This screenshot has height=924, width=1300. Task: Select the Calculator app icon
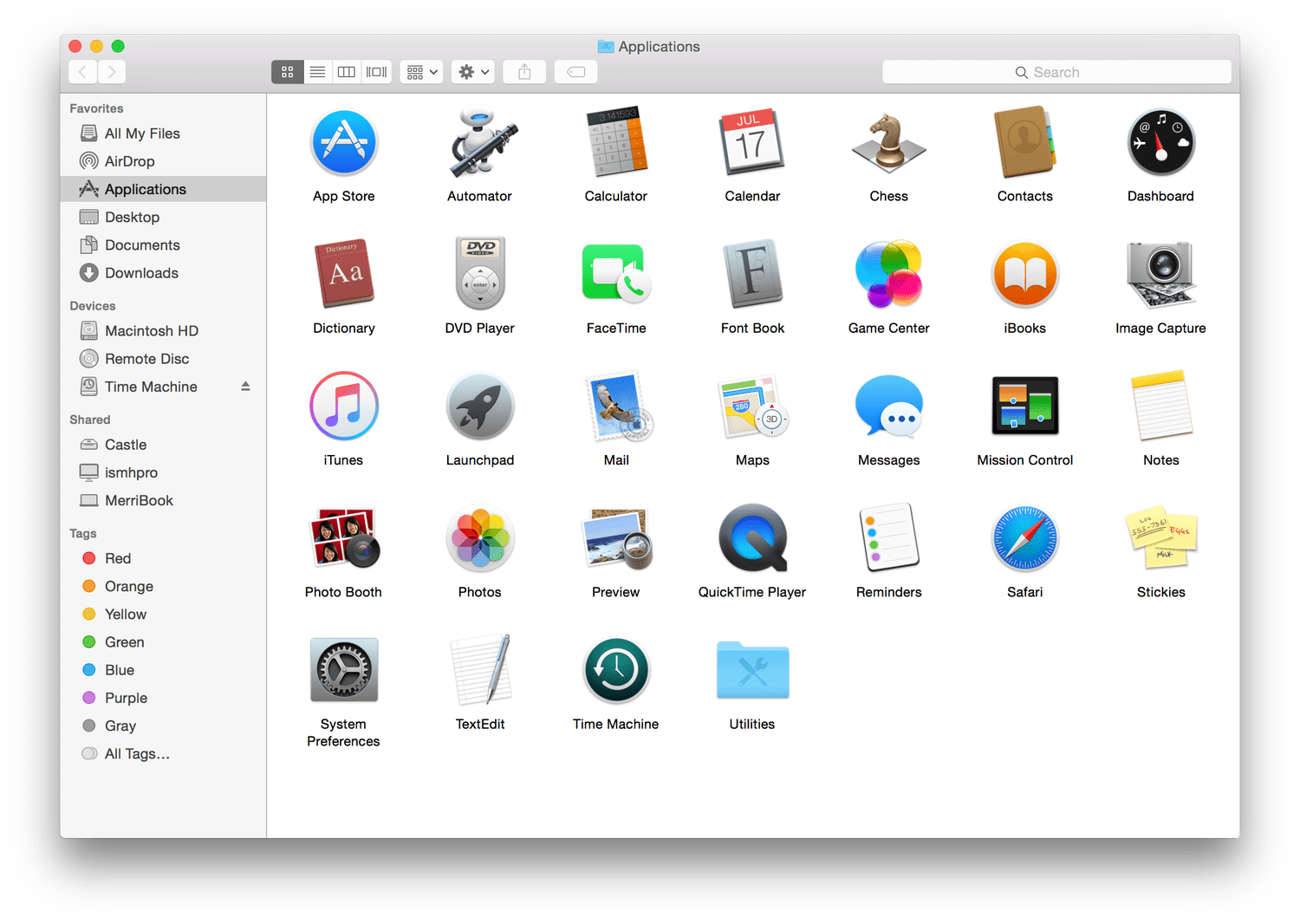coord(616,143)
